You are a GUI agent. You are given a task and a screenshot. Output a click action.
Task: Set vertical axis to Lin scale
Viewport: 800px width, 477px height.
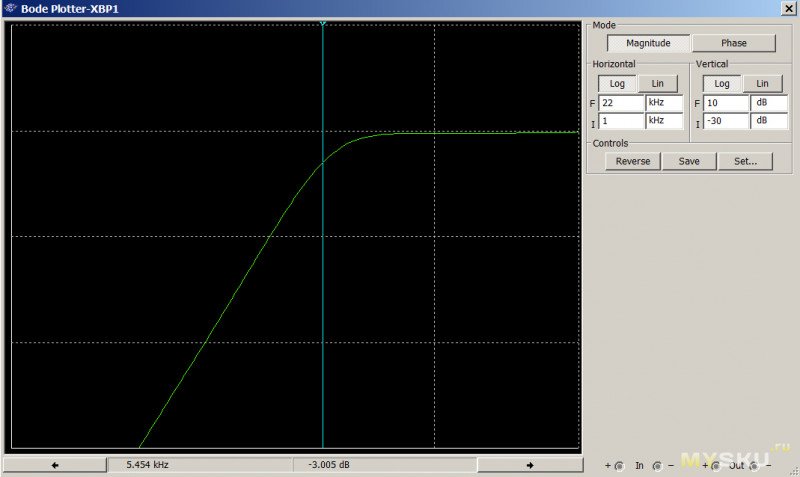pos(762,84)
